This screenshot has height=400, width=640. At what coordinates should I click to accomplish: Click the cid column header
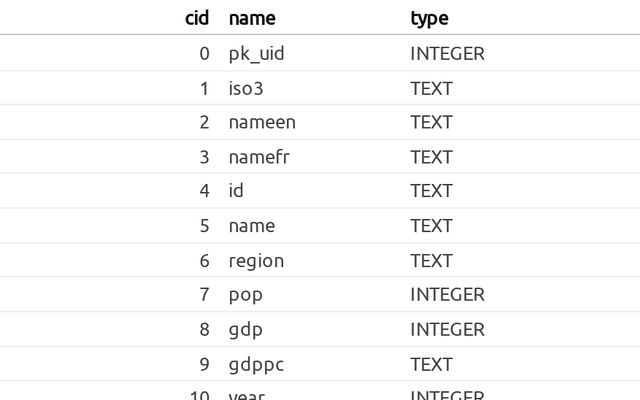[x=197, y=18]
